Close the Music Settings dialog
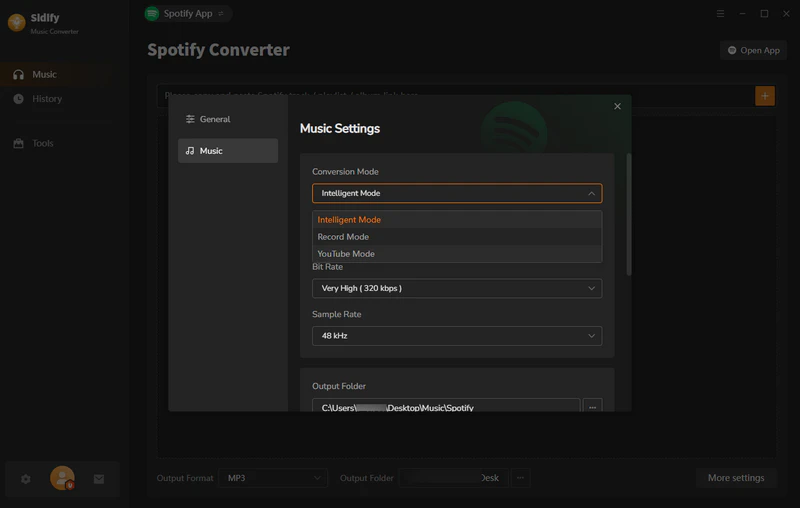Image resolution: width=800 pixels, height=508 pixels. [x=617, y=106]
